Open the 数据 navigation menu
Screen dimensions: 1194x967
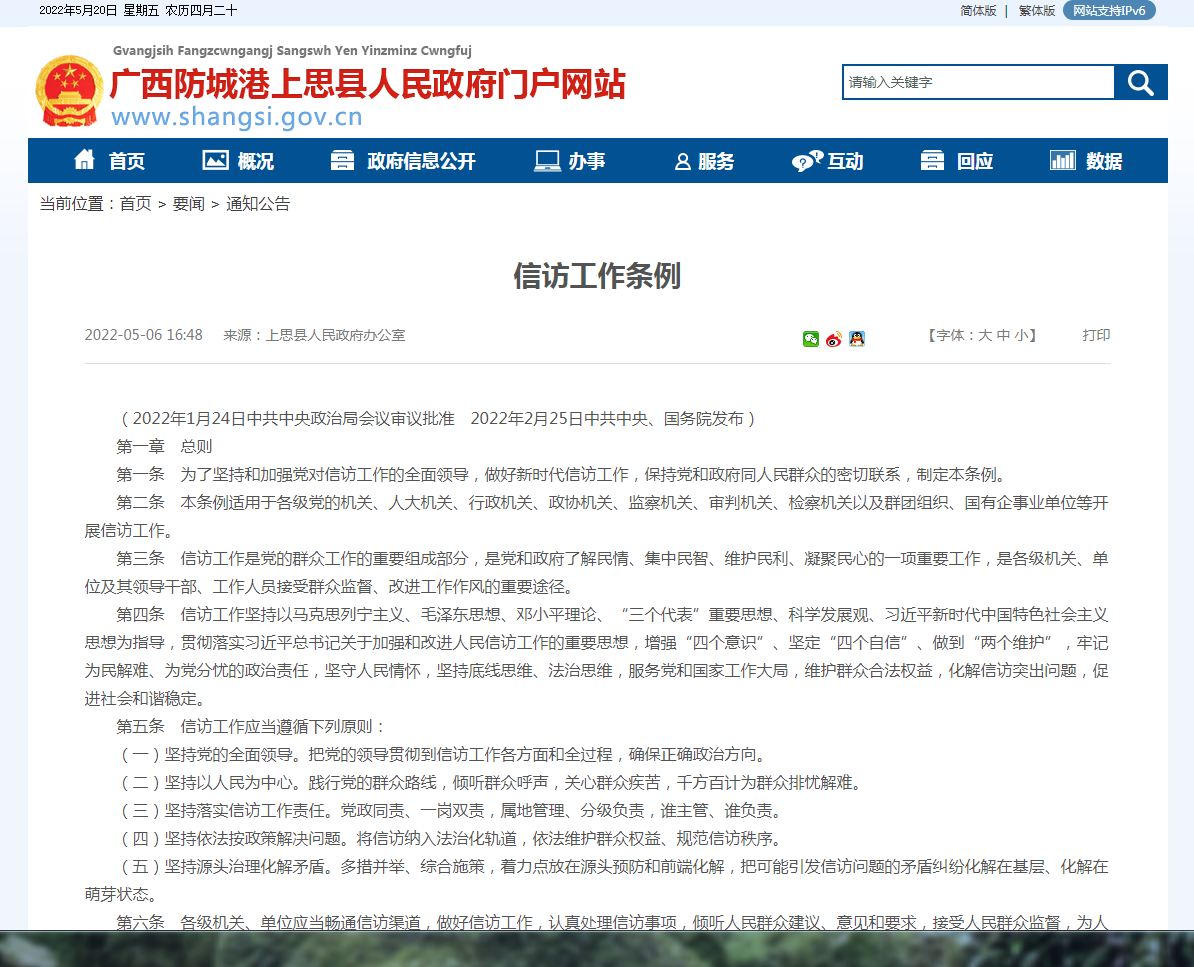(x=1104, y=161)
